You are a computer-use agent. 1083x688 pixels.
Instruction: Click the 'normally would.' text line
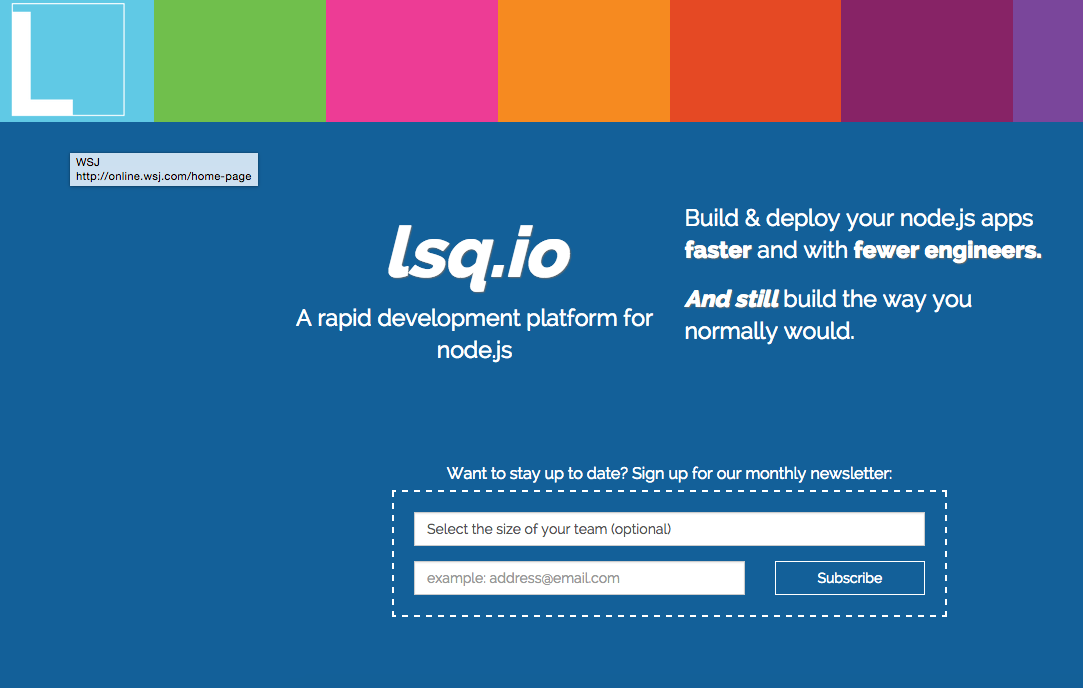click(x=769, y=331)
